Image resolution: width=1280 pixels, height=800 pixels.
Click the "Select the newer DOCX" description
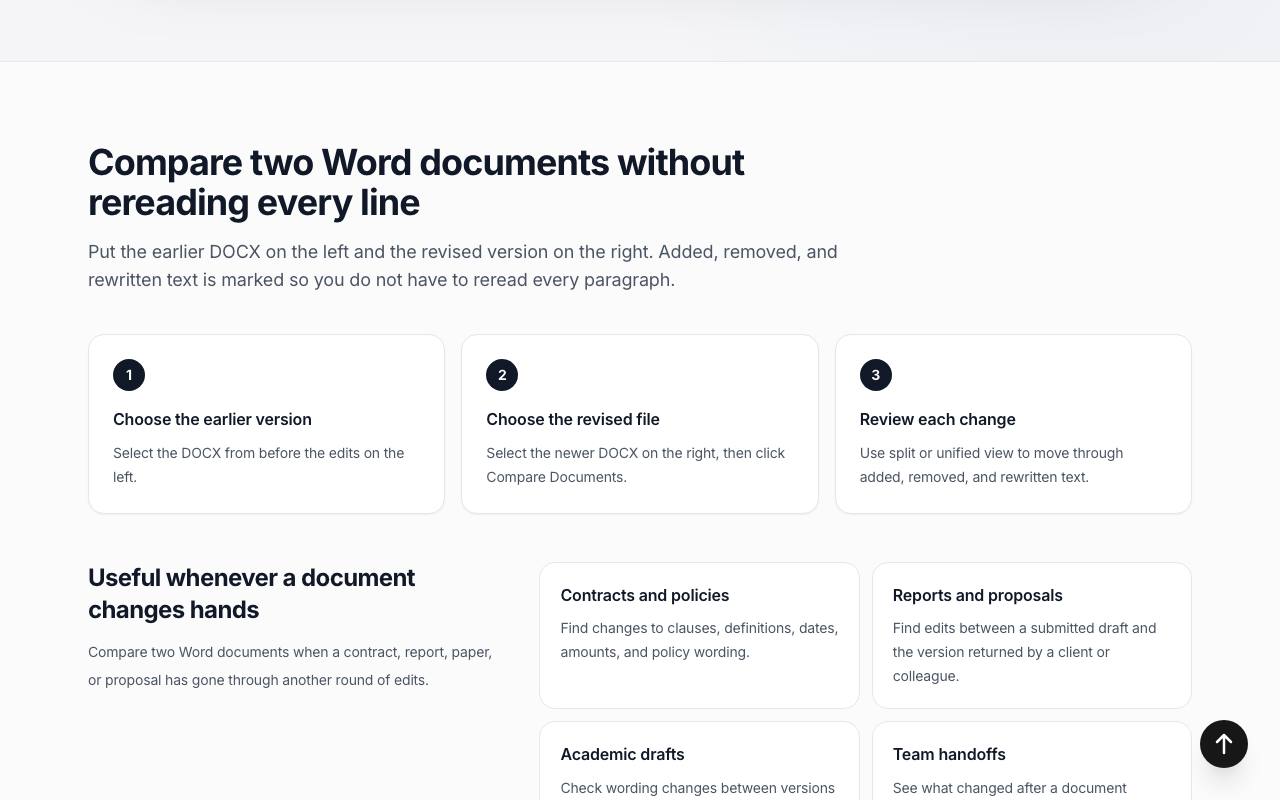(x=636, y=465)
